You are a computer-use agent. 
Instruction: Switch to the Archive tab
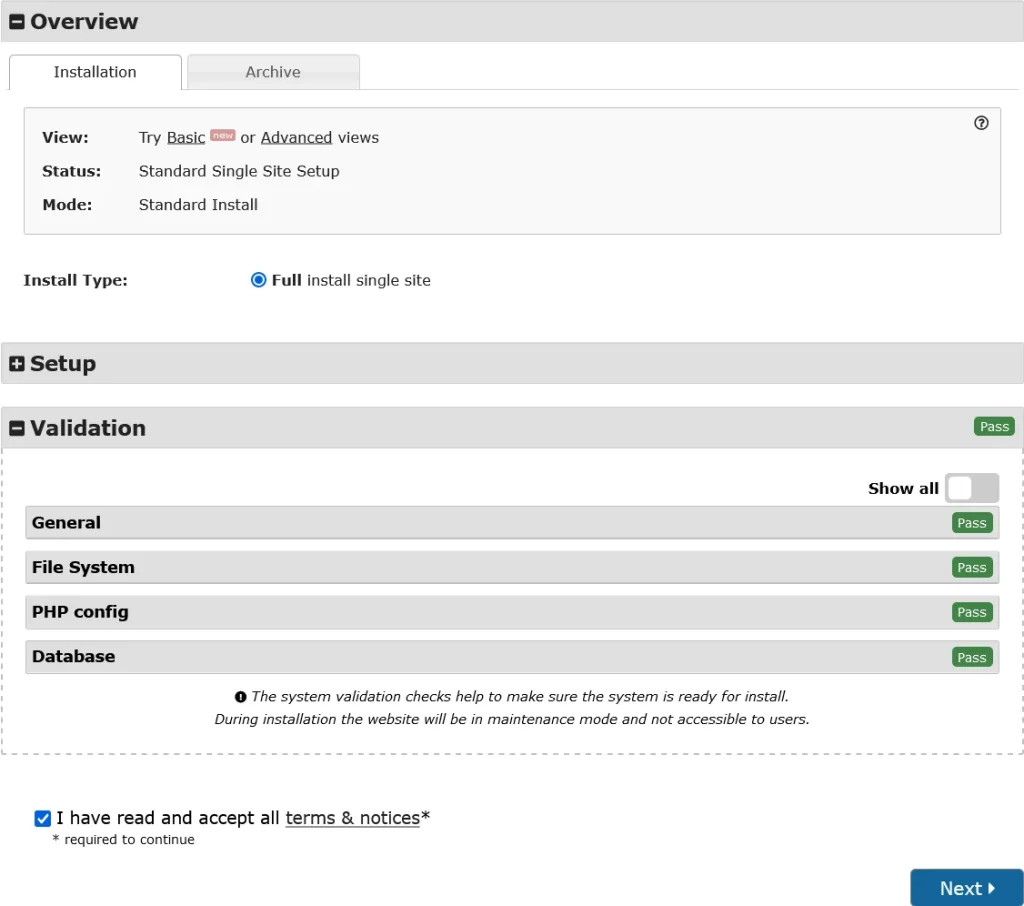click(x=273, y=72)
